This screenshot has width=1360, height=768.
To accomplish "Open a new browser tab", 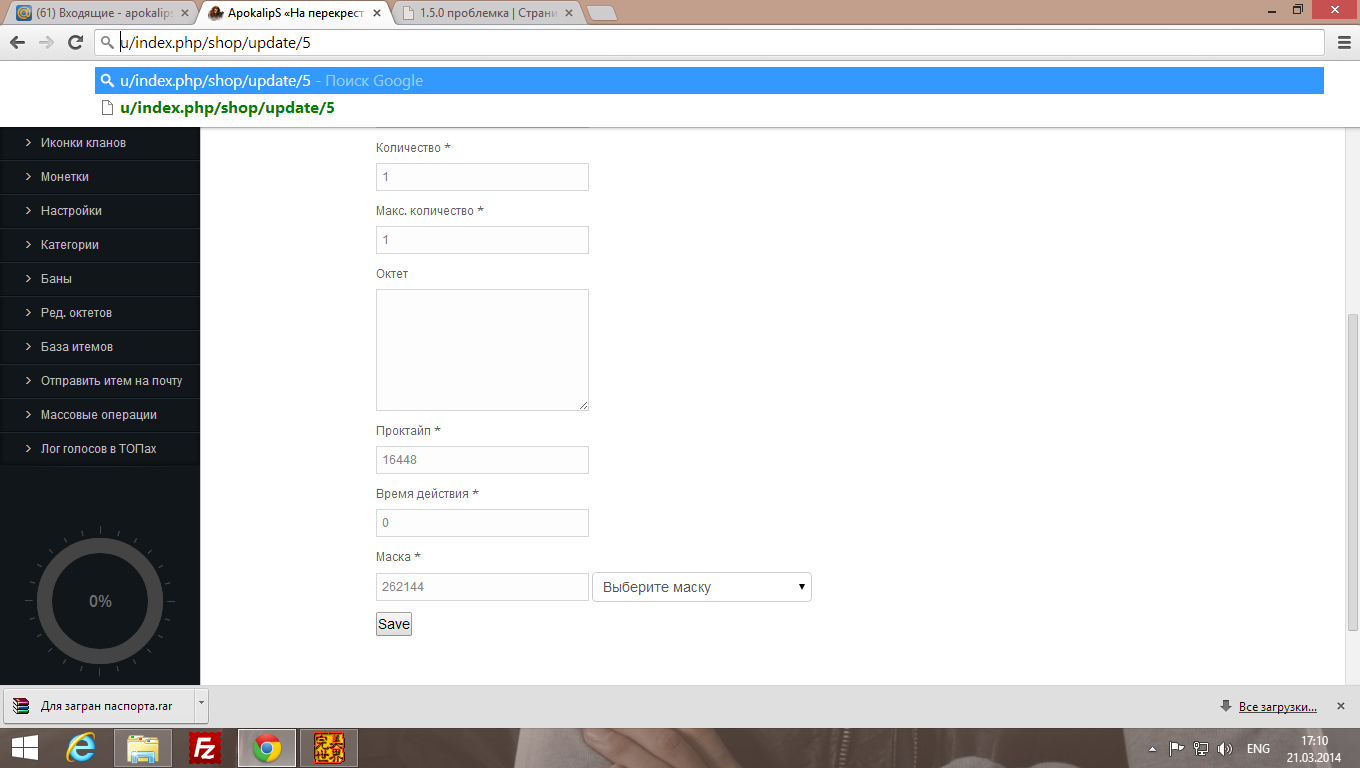I will [x=602, y=13].
